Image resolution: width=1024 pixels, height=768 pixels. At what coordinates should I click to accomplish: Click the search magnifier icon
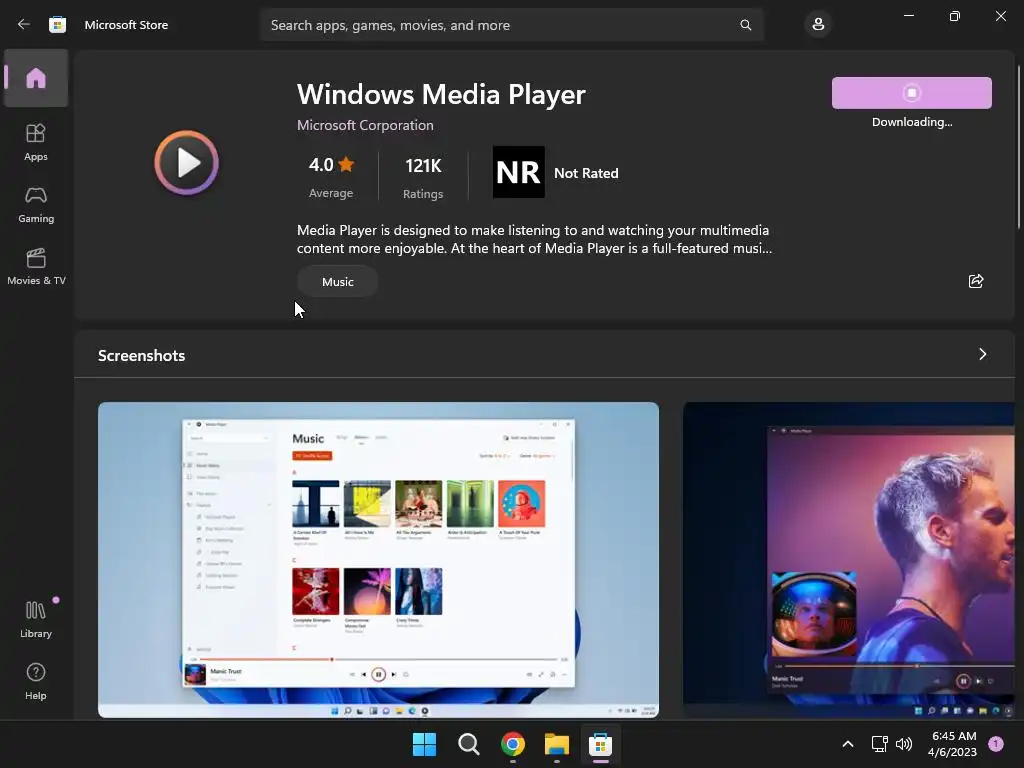tap(745, 25)
